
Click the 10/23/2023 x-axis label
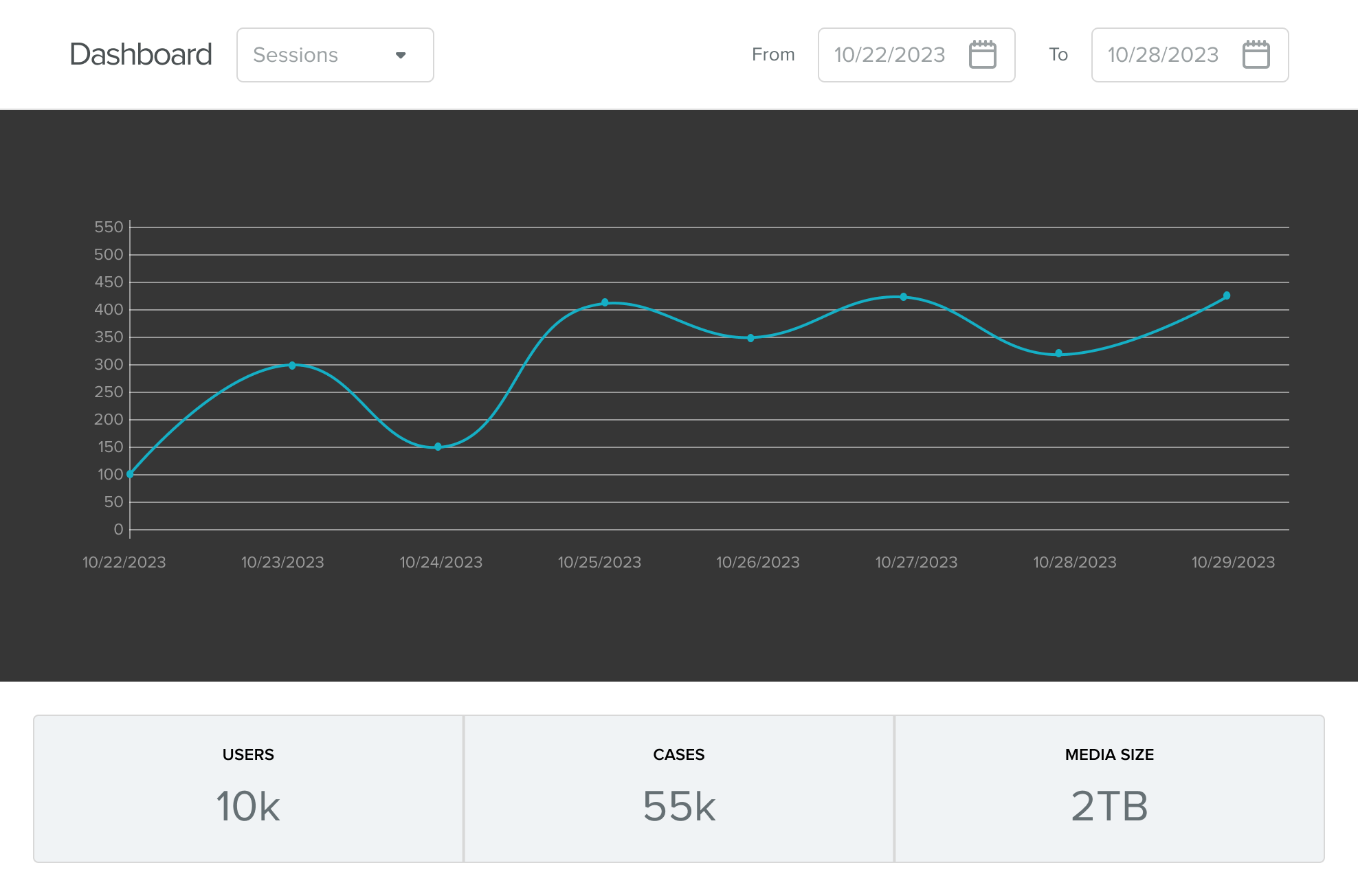(282, 562)
